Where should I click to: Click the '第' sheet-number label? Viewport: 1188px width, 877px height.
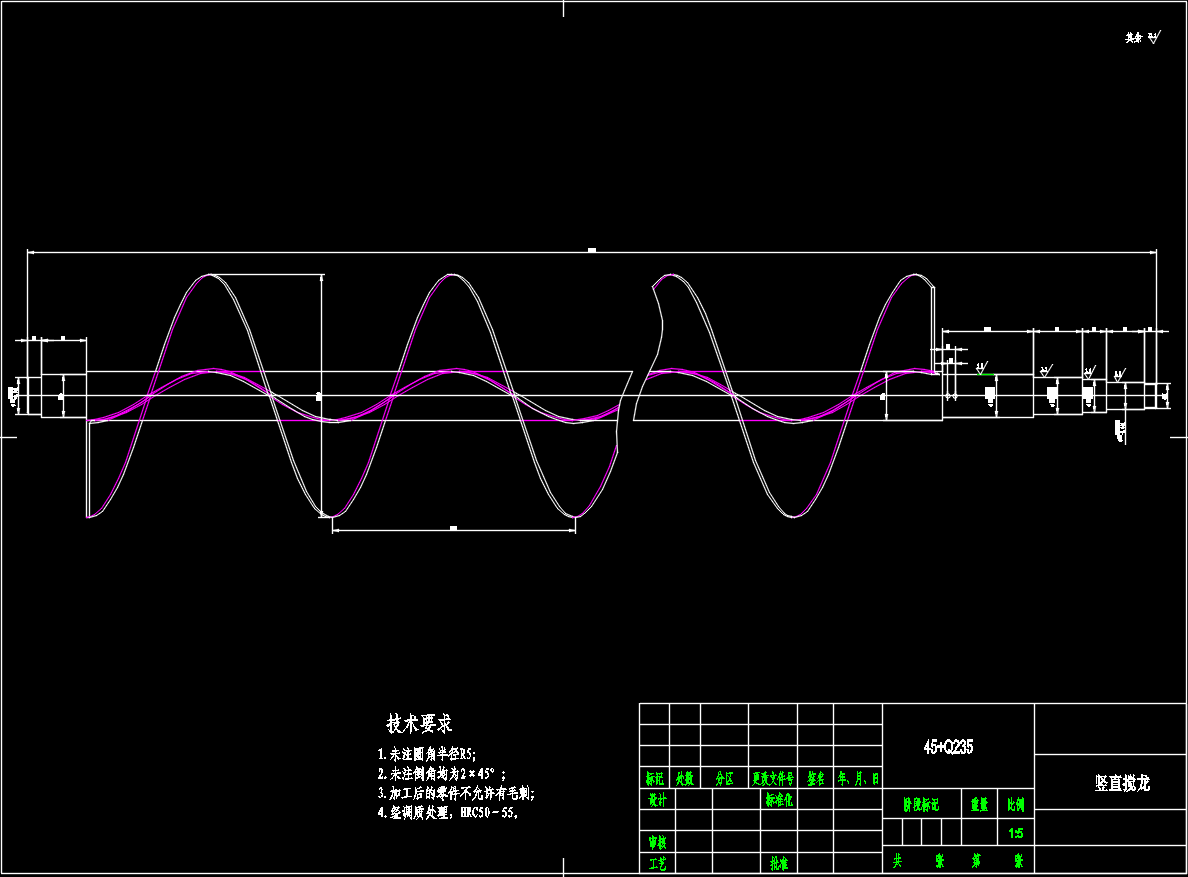977,861
